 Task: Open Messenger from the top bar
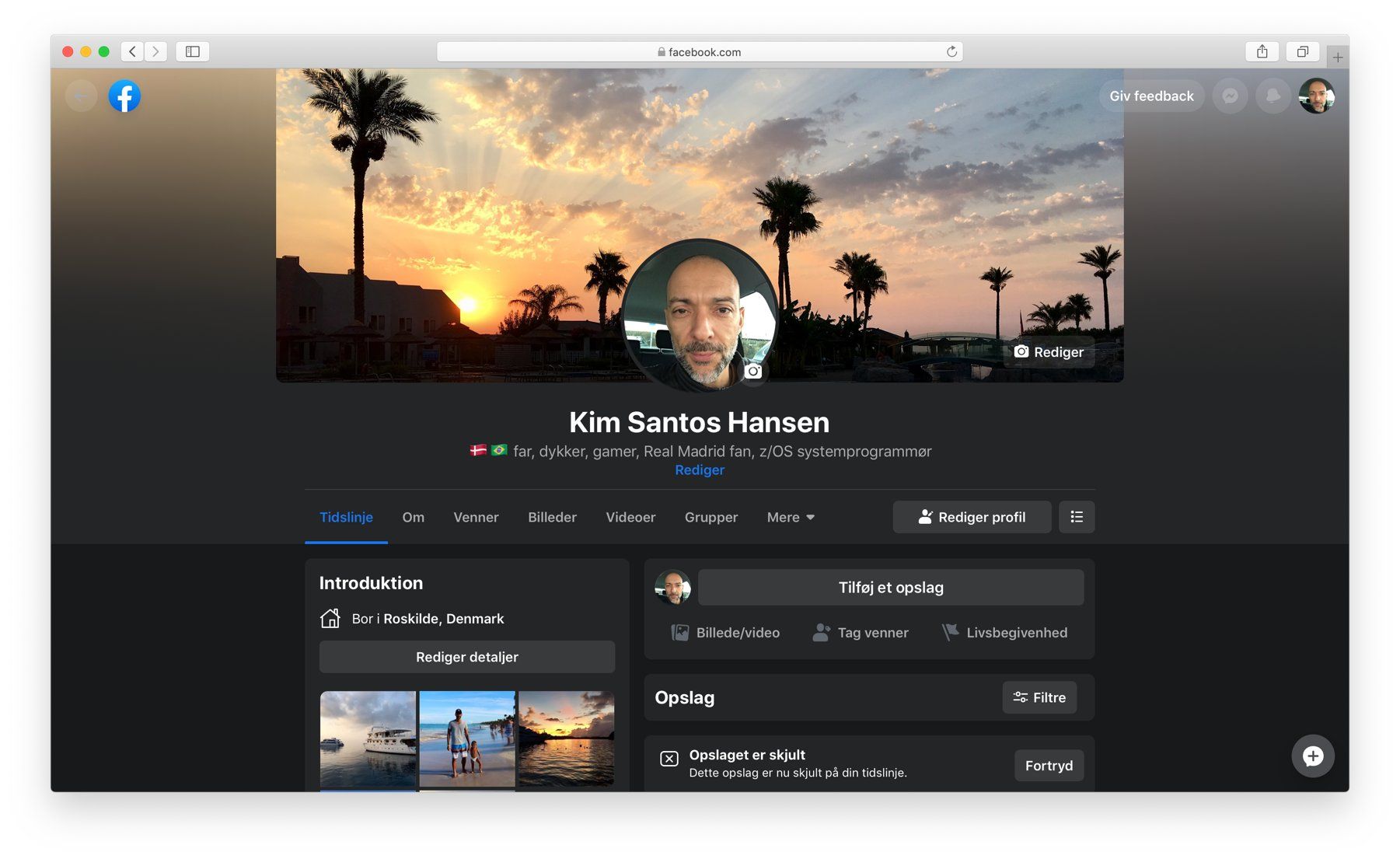click(1230, 96)
